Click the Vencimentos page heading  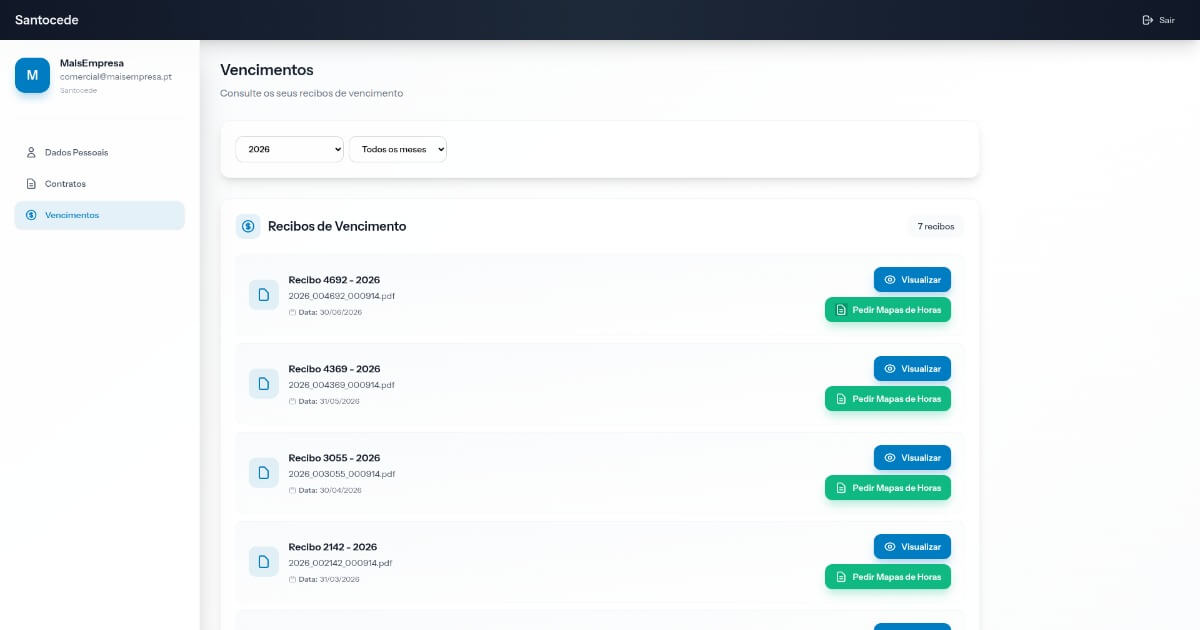pos(267,70)
